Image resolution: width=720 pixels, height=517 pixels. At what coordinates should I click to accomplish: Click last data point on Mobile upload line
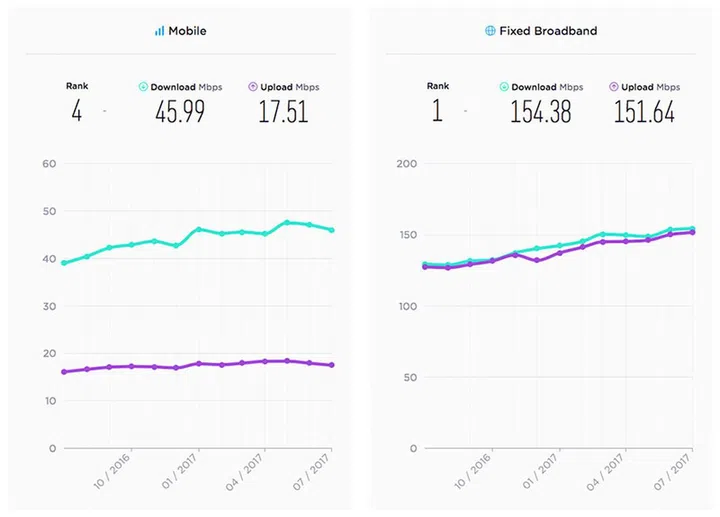[331, 365]
